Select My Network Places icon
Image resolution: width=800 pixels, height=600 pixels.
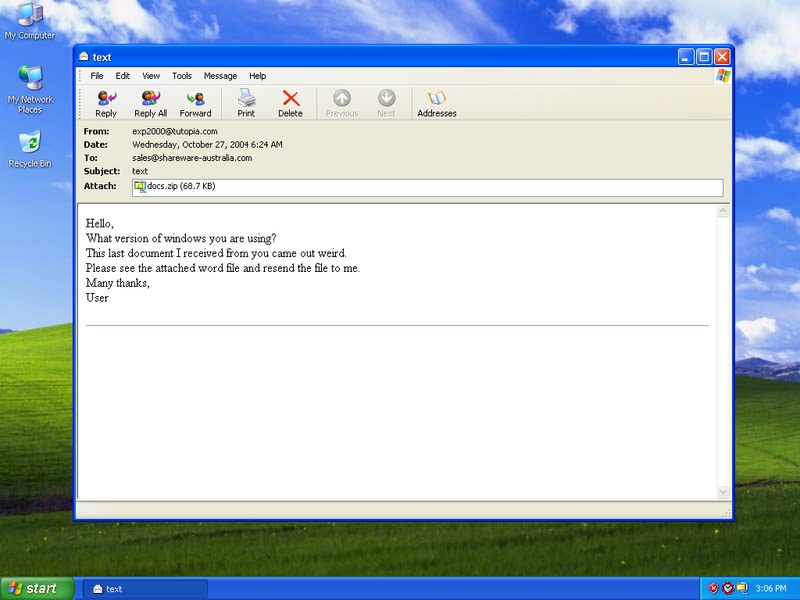tap(30, 86)
